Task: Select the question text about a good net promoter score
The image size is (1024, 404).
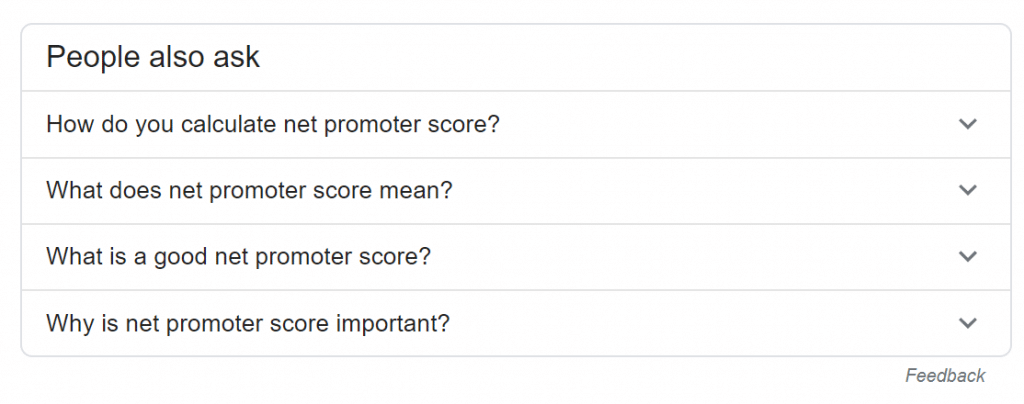Action: click(x=238, y=256)
